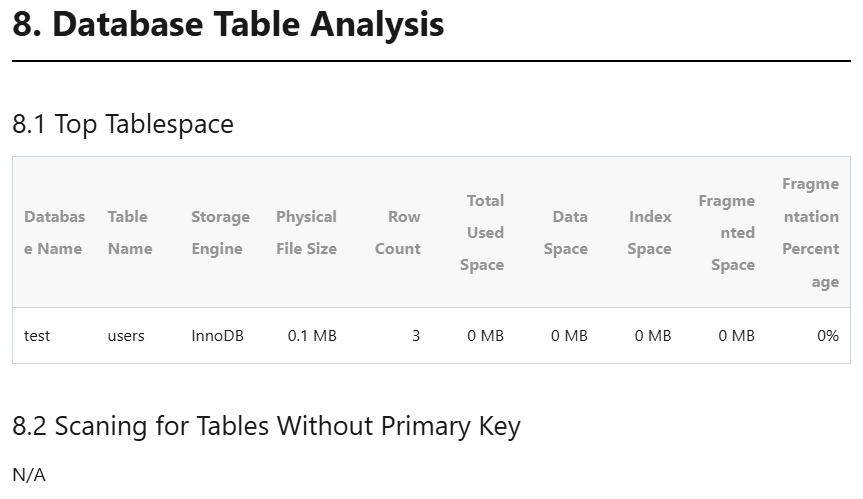This screenshot has height=499, width=863.
Task: Click the Index Space column header
Action: pos(650,232)
